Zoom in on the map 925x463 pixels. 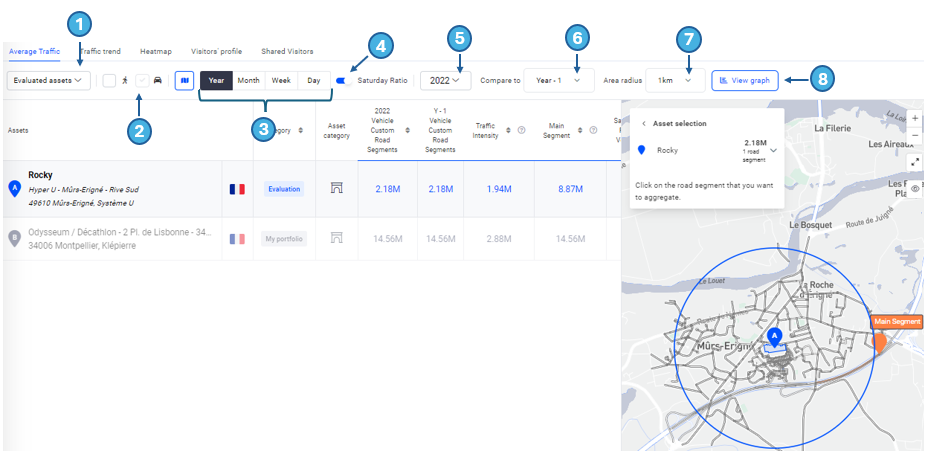coord(914,118)
